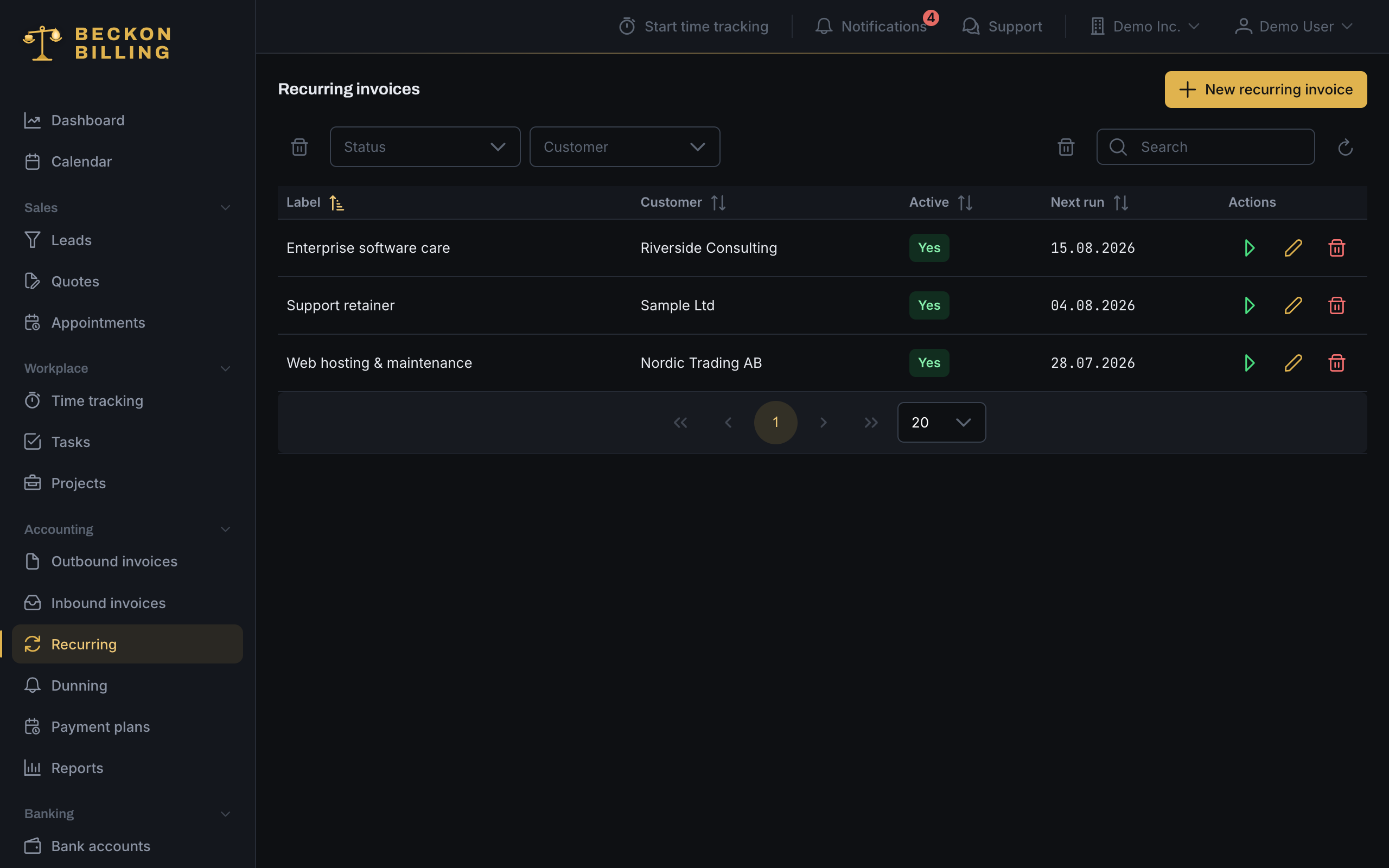
Task: Click the Sample Ltd customer cell
Action: click(678, 305)
